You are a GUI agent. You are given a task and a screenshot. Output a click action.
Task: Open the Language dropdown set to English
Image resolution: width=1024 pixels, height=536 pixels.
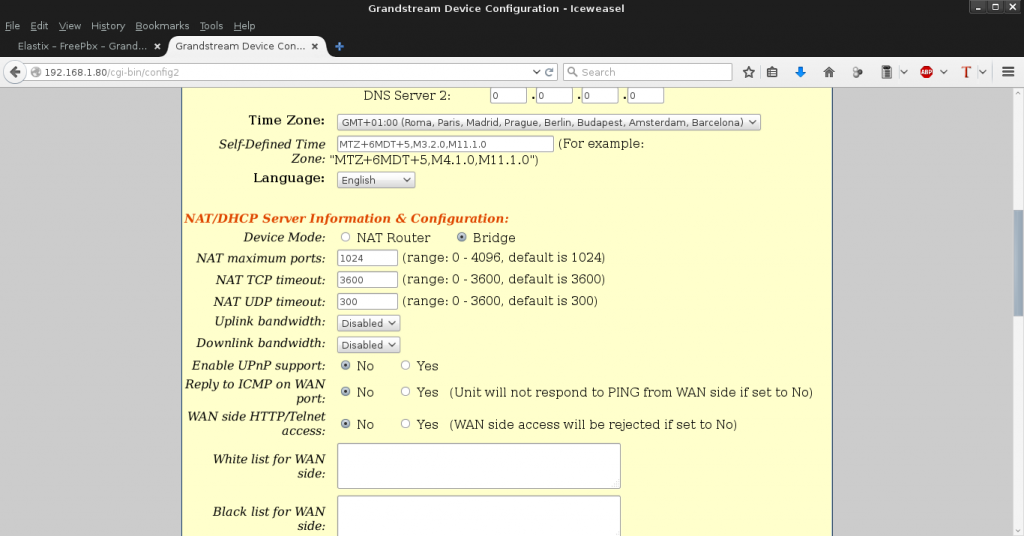pyautogui.click(x=375, y=180)
